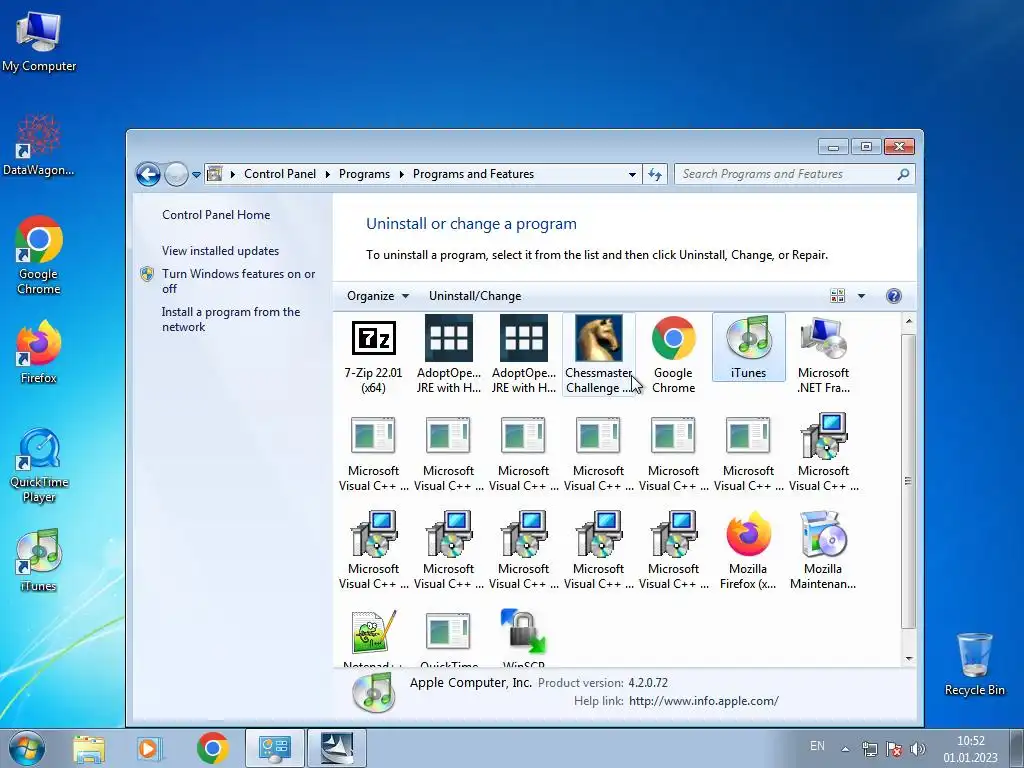The width and height of the screenshot is (1024, 768).
Task: Click program list scrollbar thumb
Action: (x=908, y=481)
